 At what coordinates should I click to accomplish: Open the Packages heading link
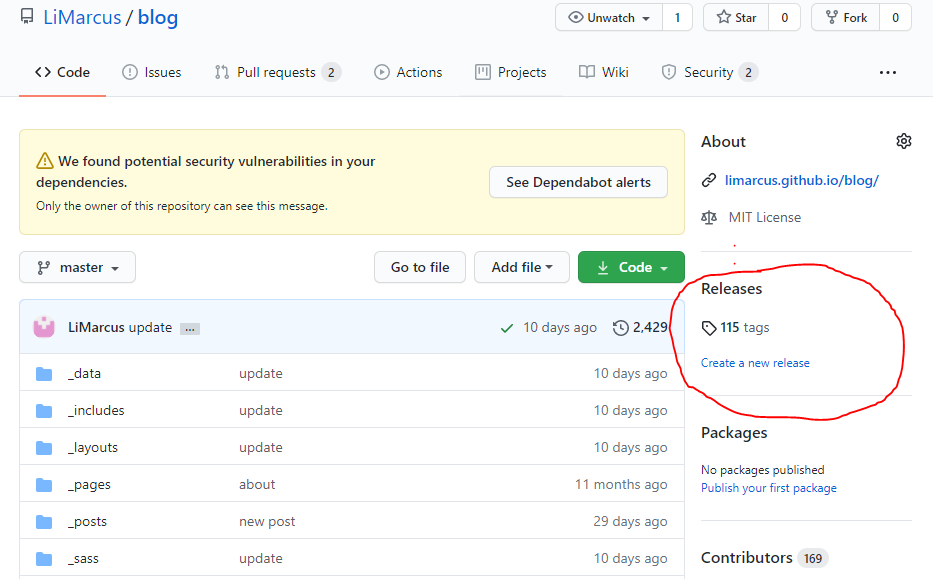[x=734, y=433]
